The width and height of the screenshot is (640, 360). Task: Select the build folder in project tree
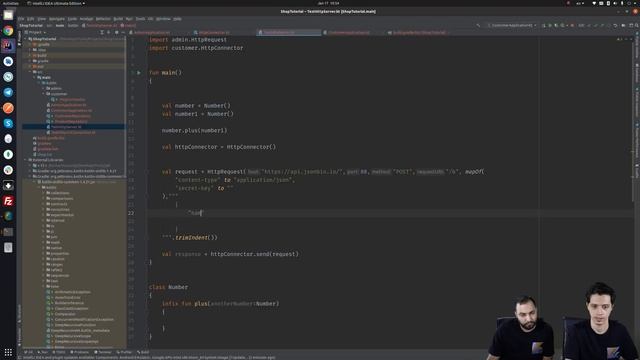tap(73, 55)
